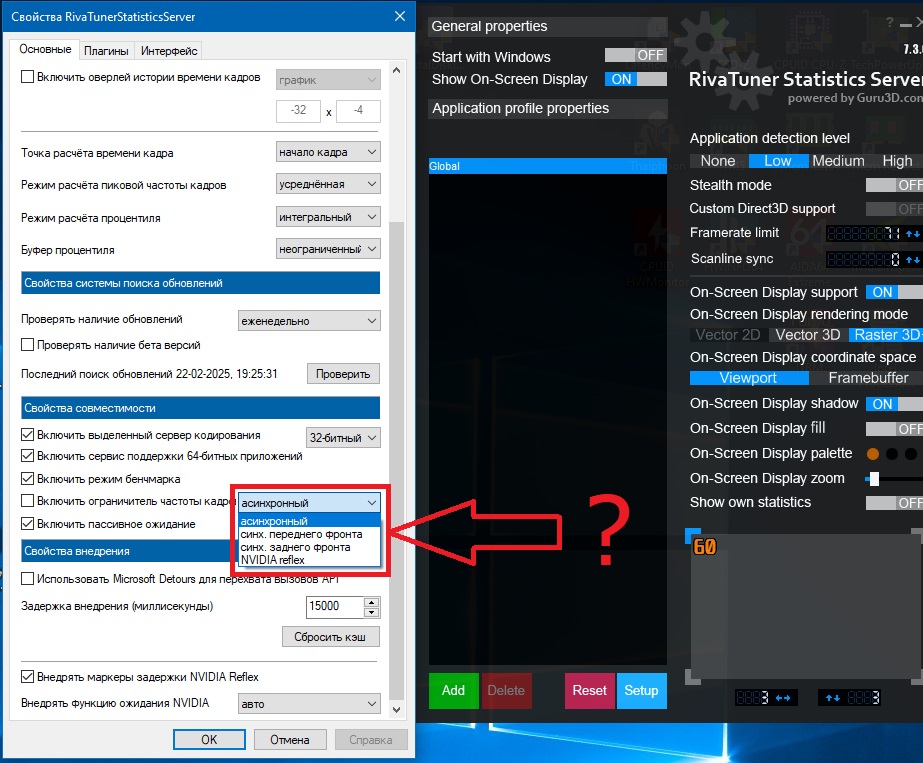923x763 pixels.
Task: Toggle On-Screen Display support switch
Action: [x=894, y=292]
